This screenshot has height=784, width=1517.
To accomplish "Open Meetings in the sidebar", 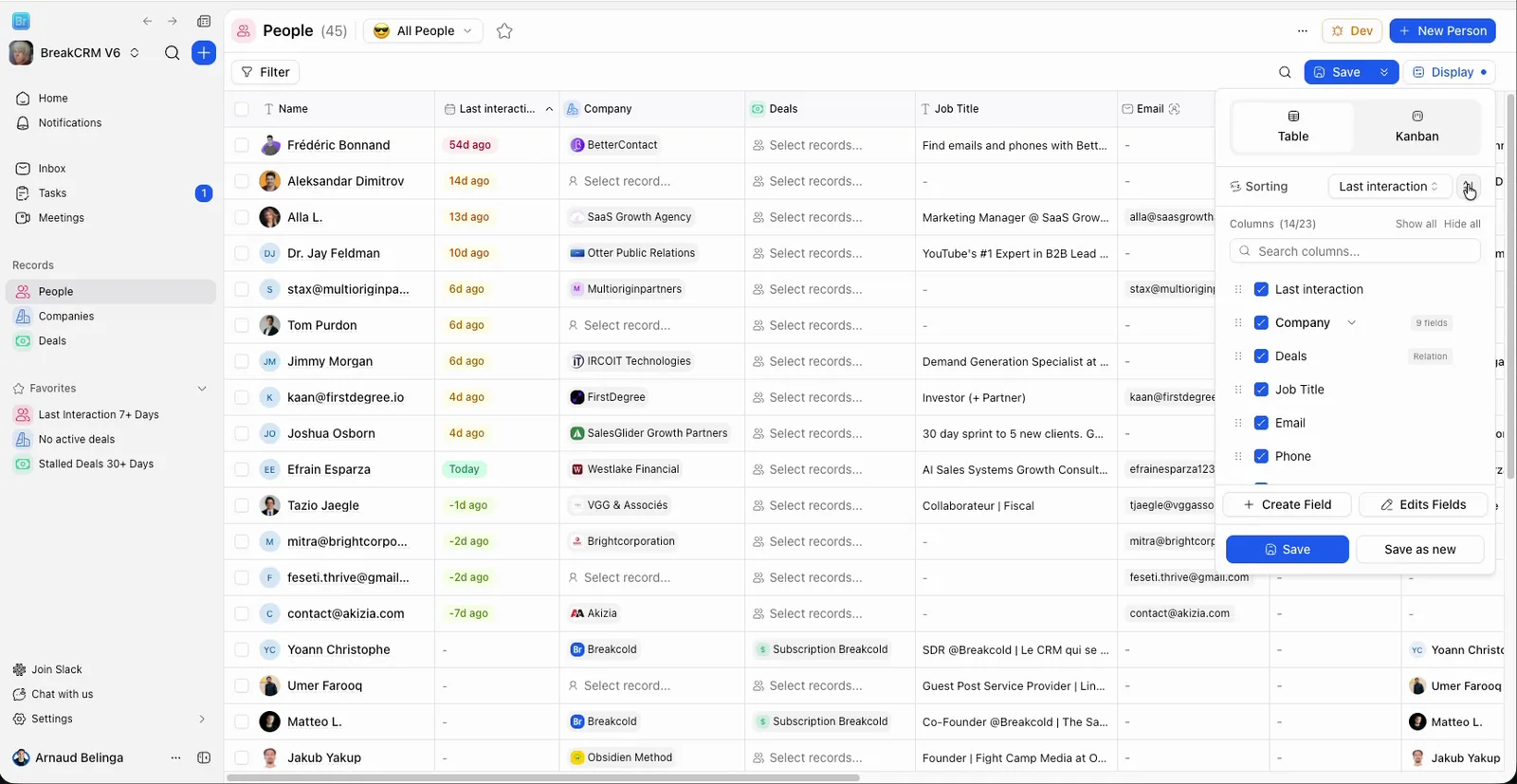I will tap(61, 218).
